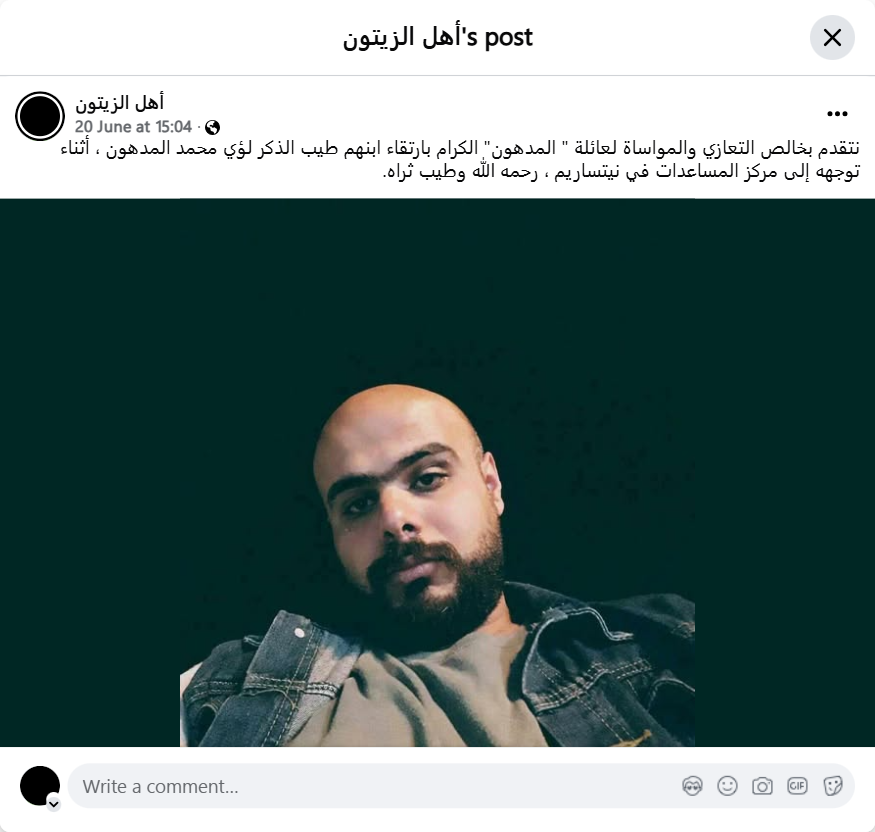The image size is (875, 832).
Task: Click the name لؤي محمد المدهون in text
Action: click(179, 149)
